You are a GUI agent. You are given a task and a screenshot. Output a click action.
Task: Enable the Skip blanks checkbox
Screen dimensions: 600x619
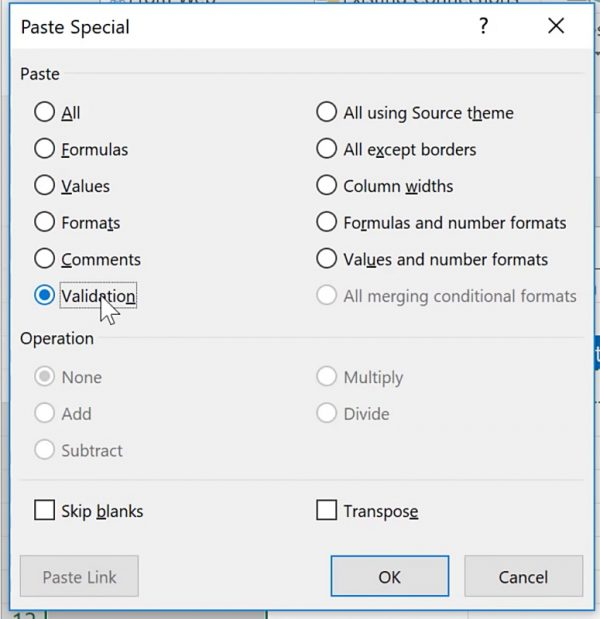tap(44, 511)
